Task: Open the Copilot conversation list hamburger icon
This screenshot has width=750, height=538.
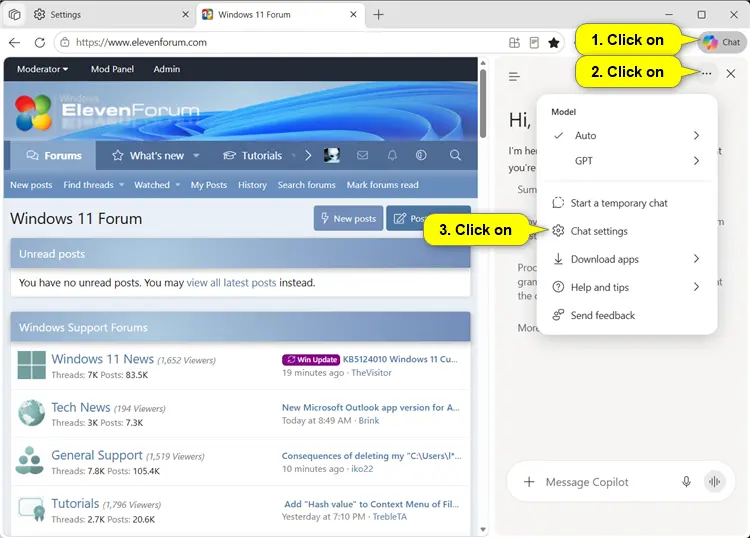Action: [x=514, y=77]
